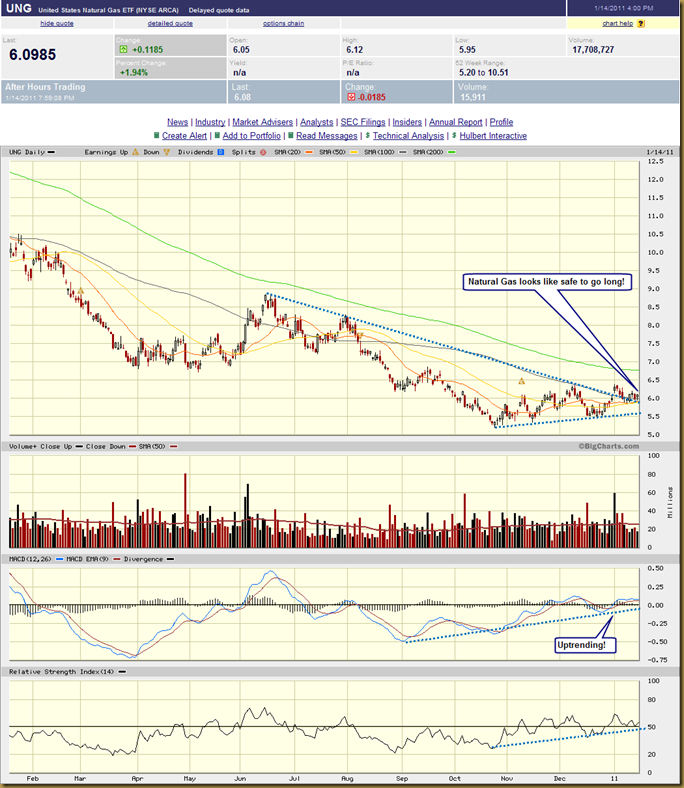Open the News link
Screen dimensions: 684x788
177,122
